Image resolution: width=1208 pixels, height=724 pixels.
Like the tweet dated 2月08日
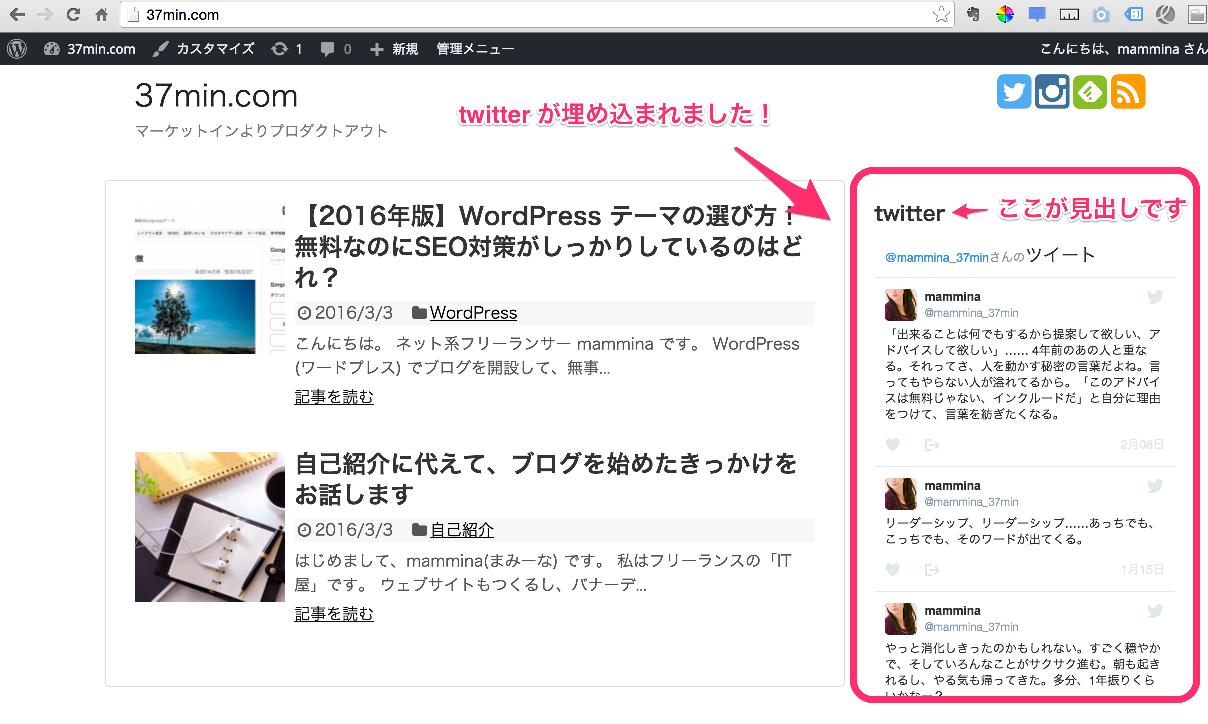tap(892, 444)
